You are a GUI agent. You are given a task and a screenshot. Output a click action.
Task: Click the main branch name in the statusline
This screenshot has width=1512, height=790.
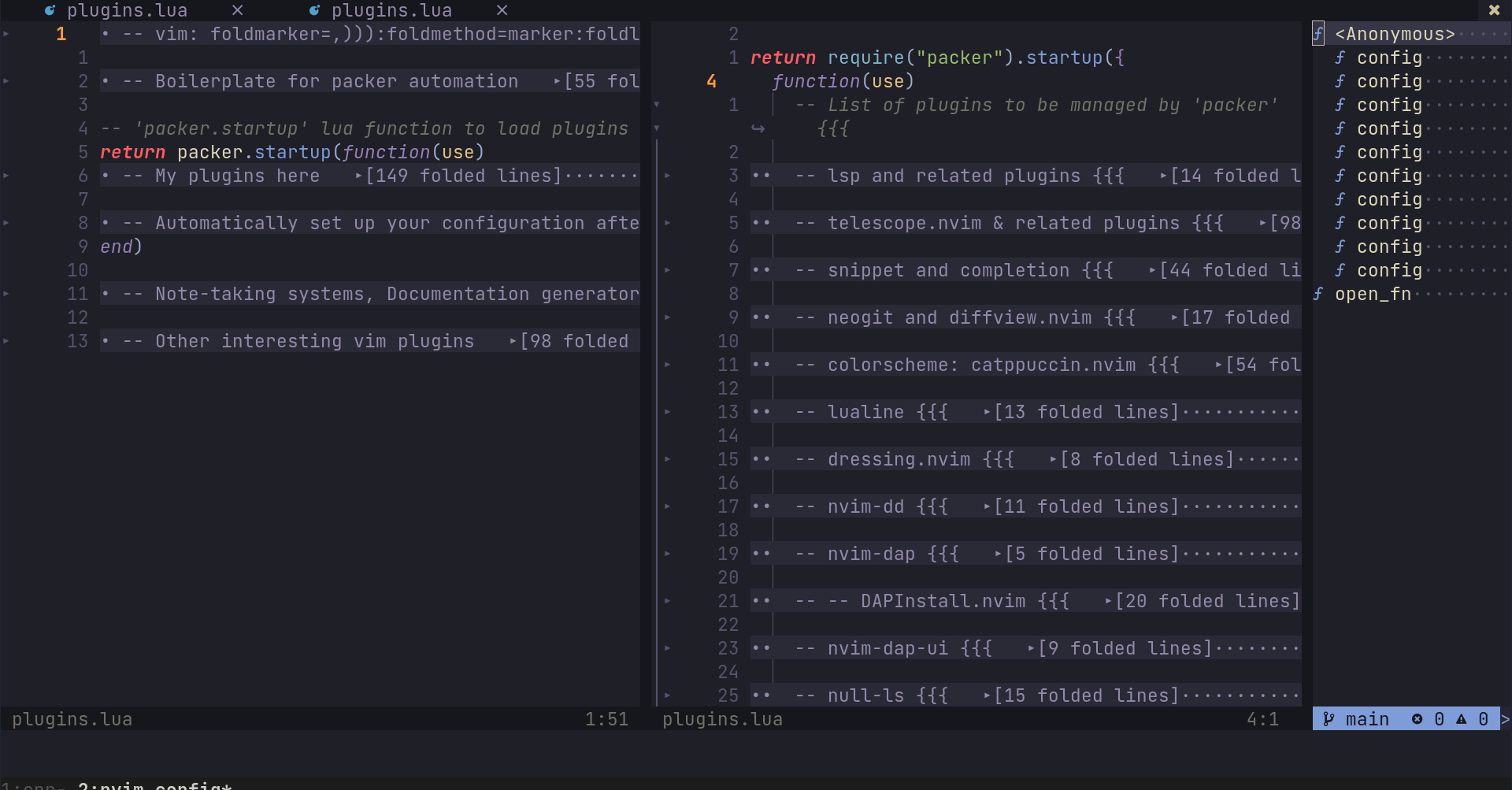(1367, 719)
